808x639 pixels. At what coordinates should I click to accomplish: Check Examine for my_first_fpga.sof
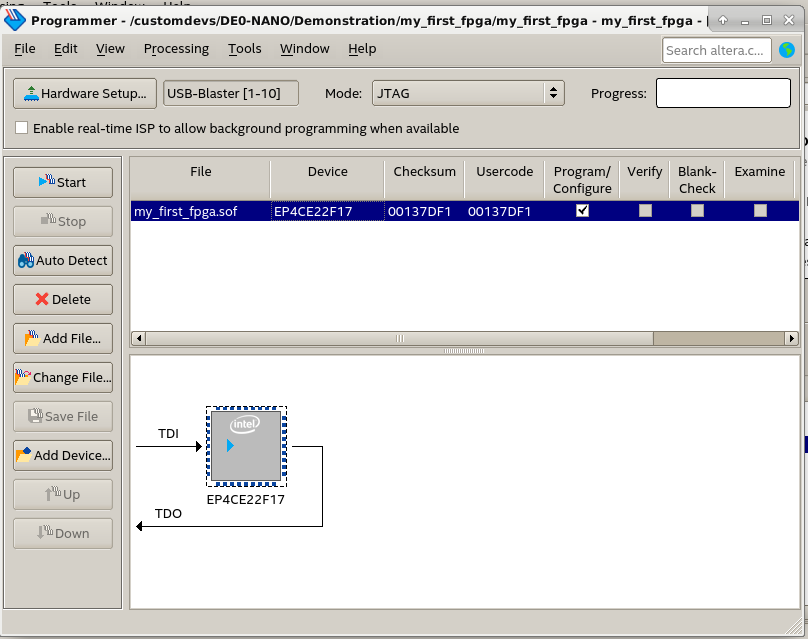[760, 211]
